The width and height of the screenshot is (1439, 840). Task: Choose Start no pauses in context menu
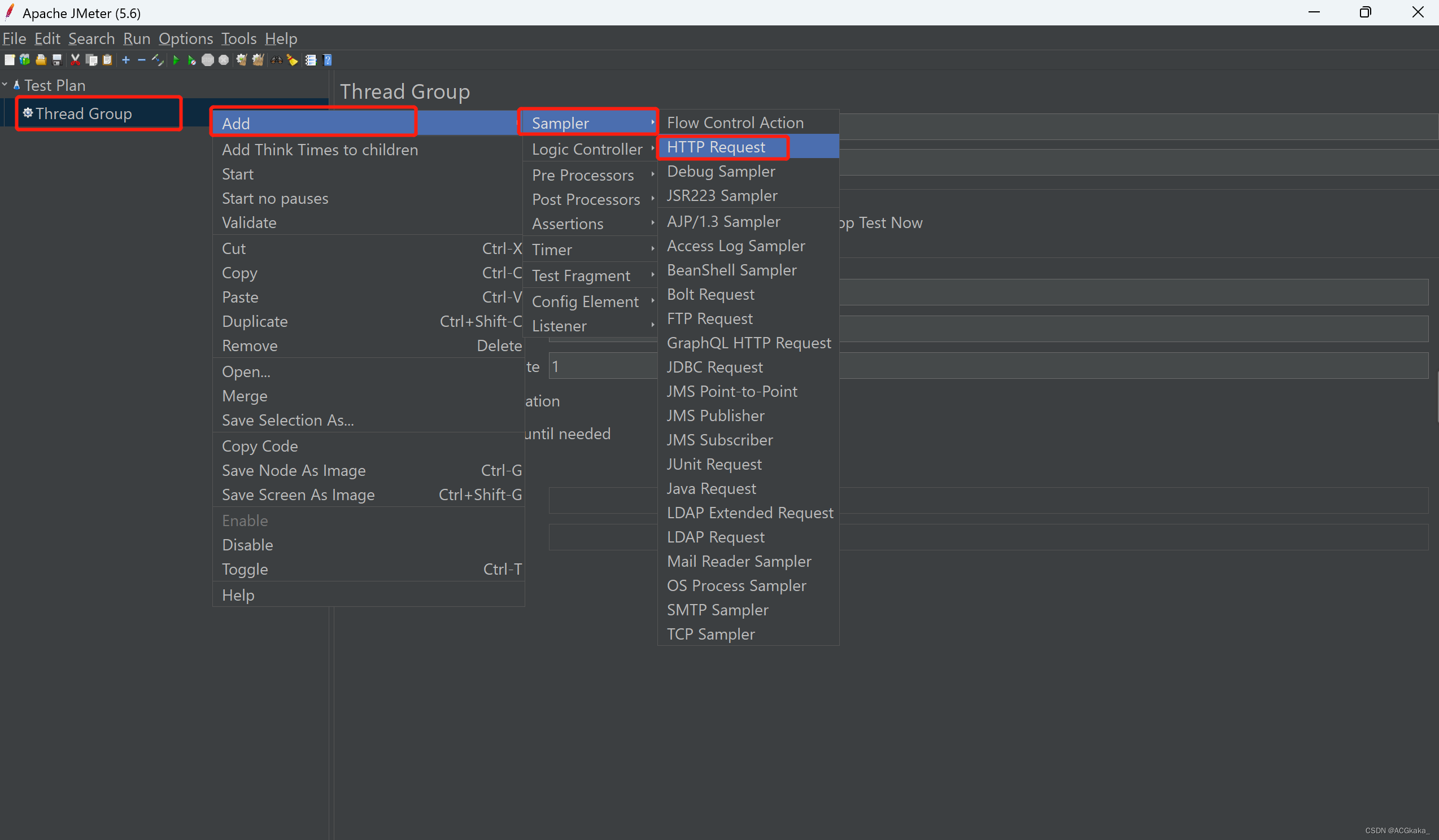pyautogui.click(x=368, y=198)
